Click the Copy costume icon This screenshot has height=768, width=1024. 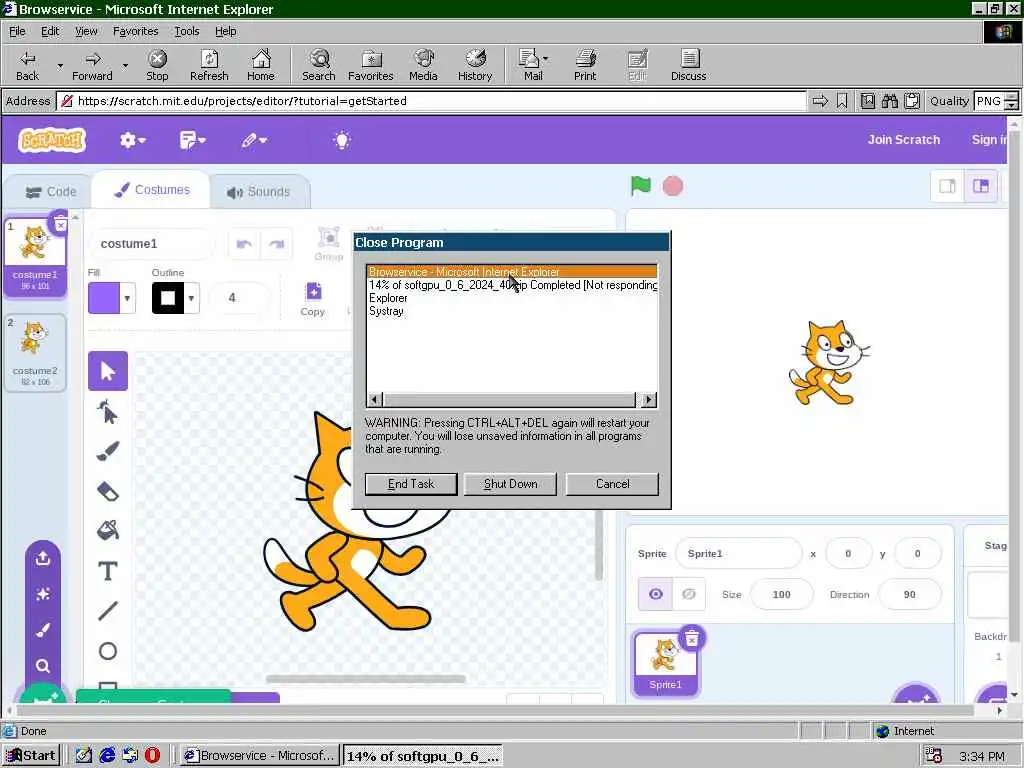click(x=313, y=300)
